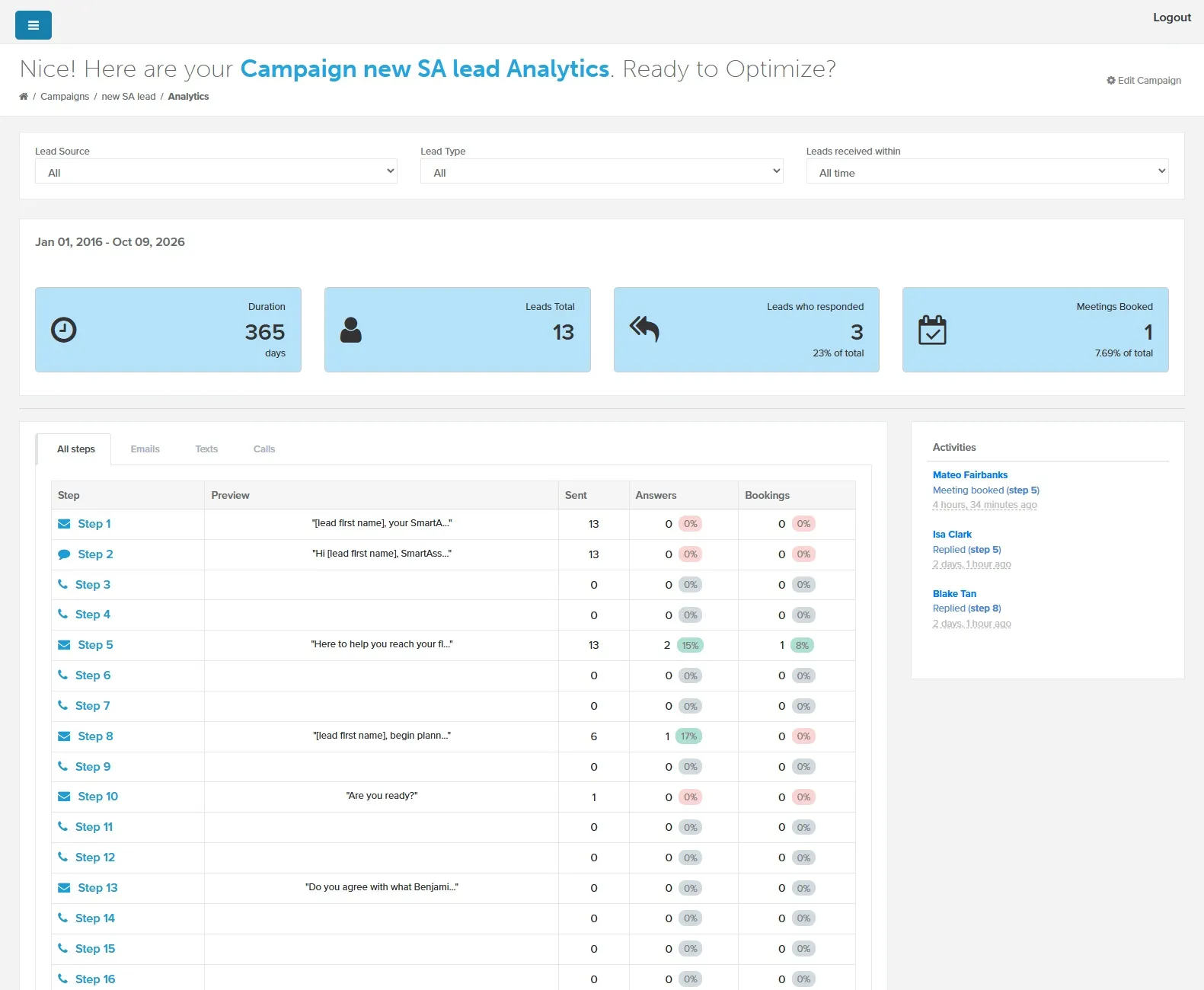Click the Duration clock icon
Viewport: 1204px width, 990px height.
click(64, 330)
